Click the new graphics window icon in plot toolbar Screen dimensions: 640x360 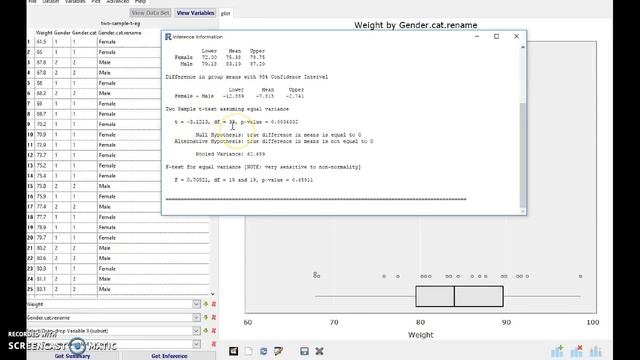pos(233,351)
